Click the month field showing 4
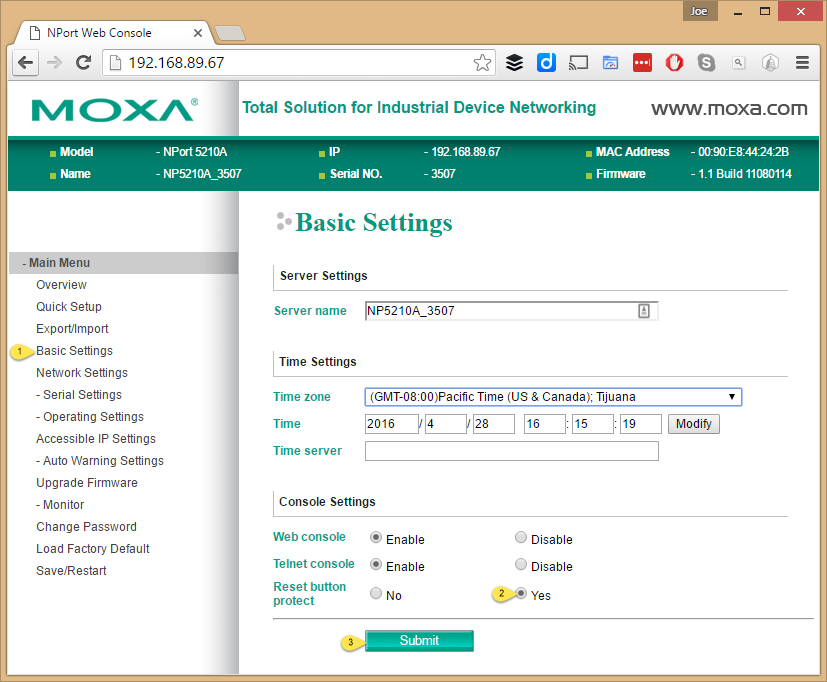This screenshot has width=827, height=682. 446,424
